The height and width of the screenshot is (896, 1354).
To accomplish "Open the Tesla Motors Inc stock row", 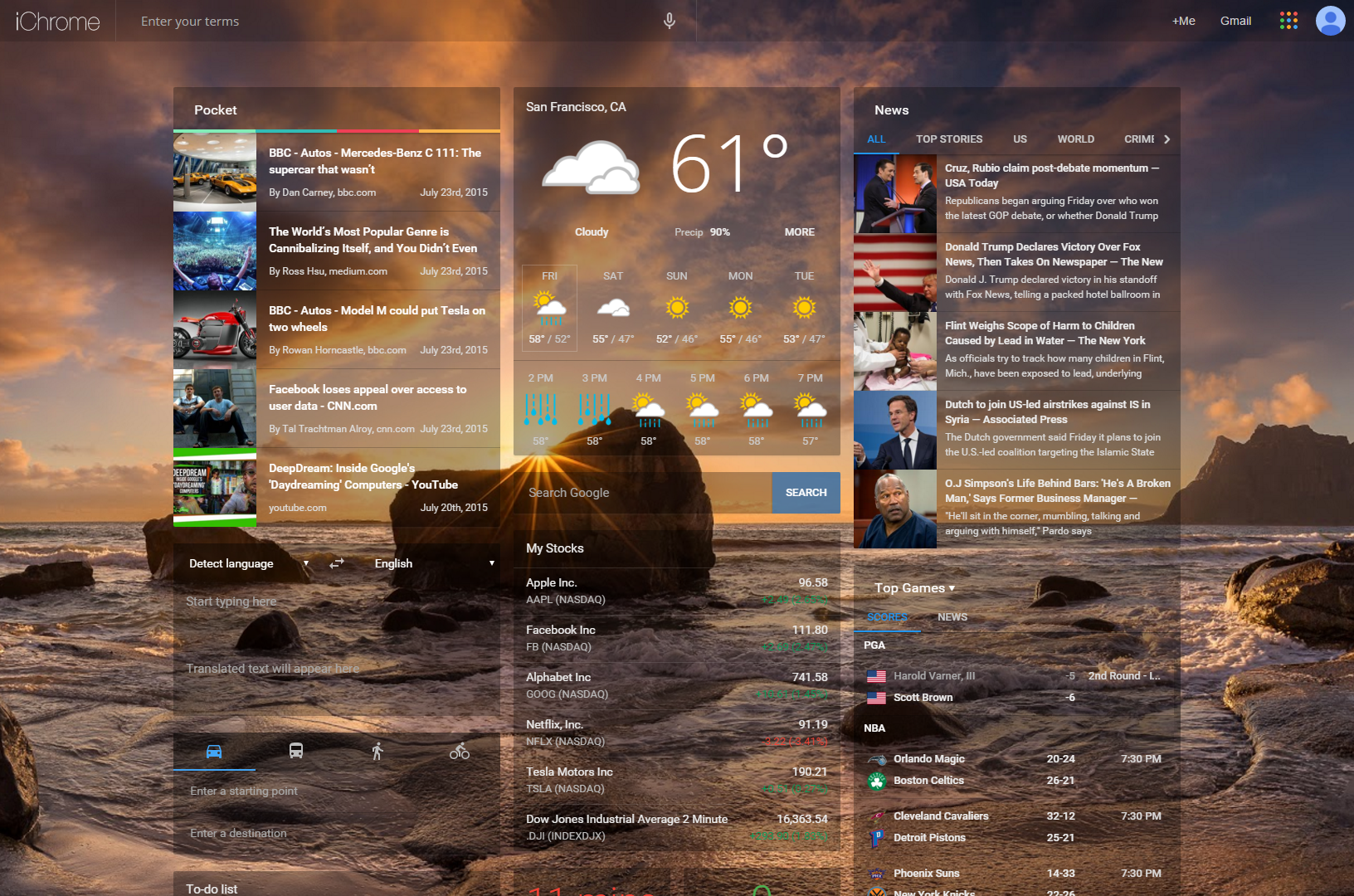I will (677, 780).
